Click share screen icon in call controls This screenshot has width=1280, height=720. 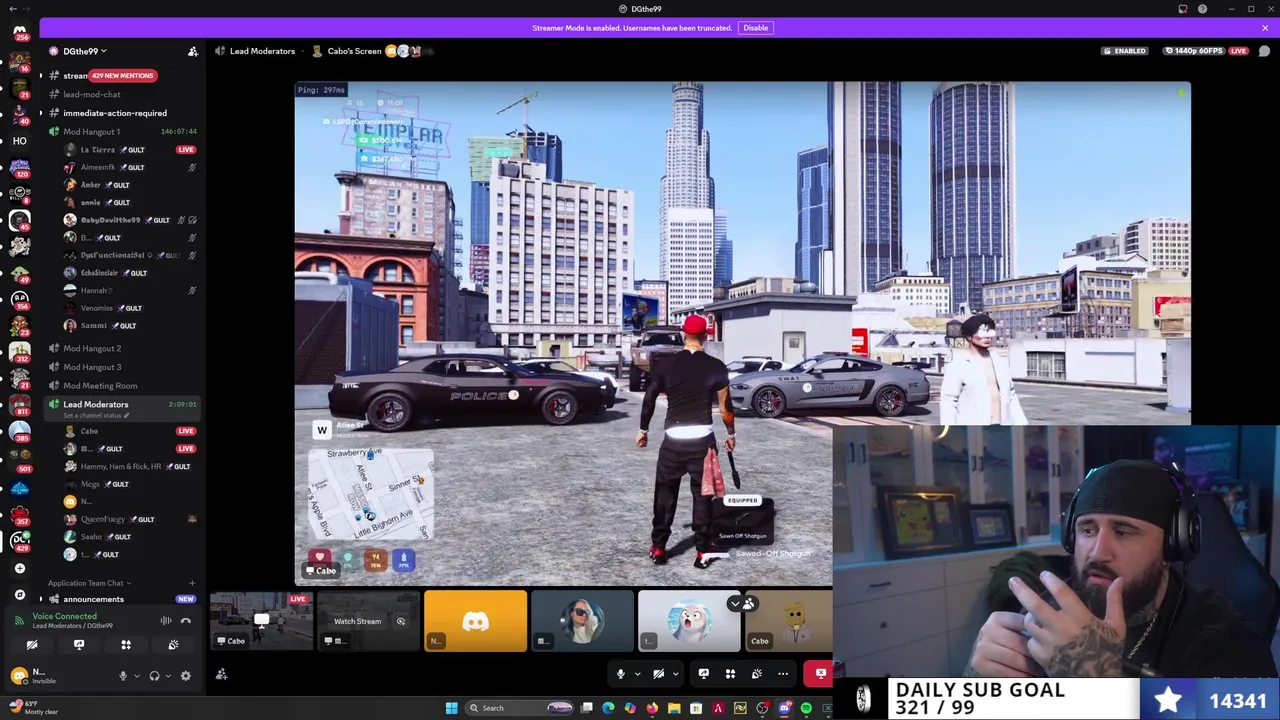coord(703,674)
